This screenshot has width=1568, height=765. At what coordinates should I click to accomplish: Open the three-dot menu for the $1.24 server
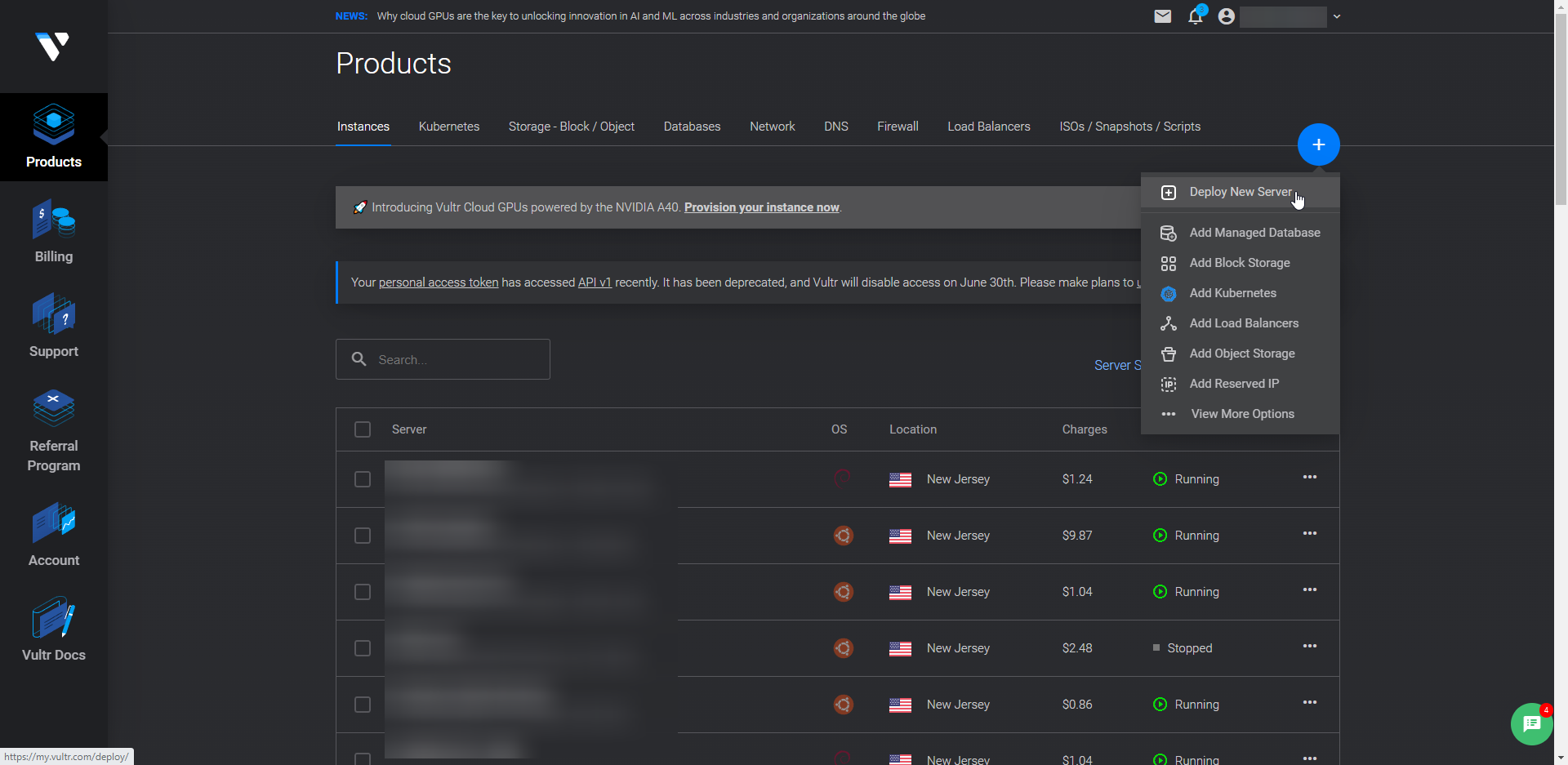[1309, 478]
